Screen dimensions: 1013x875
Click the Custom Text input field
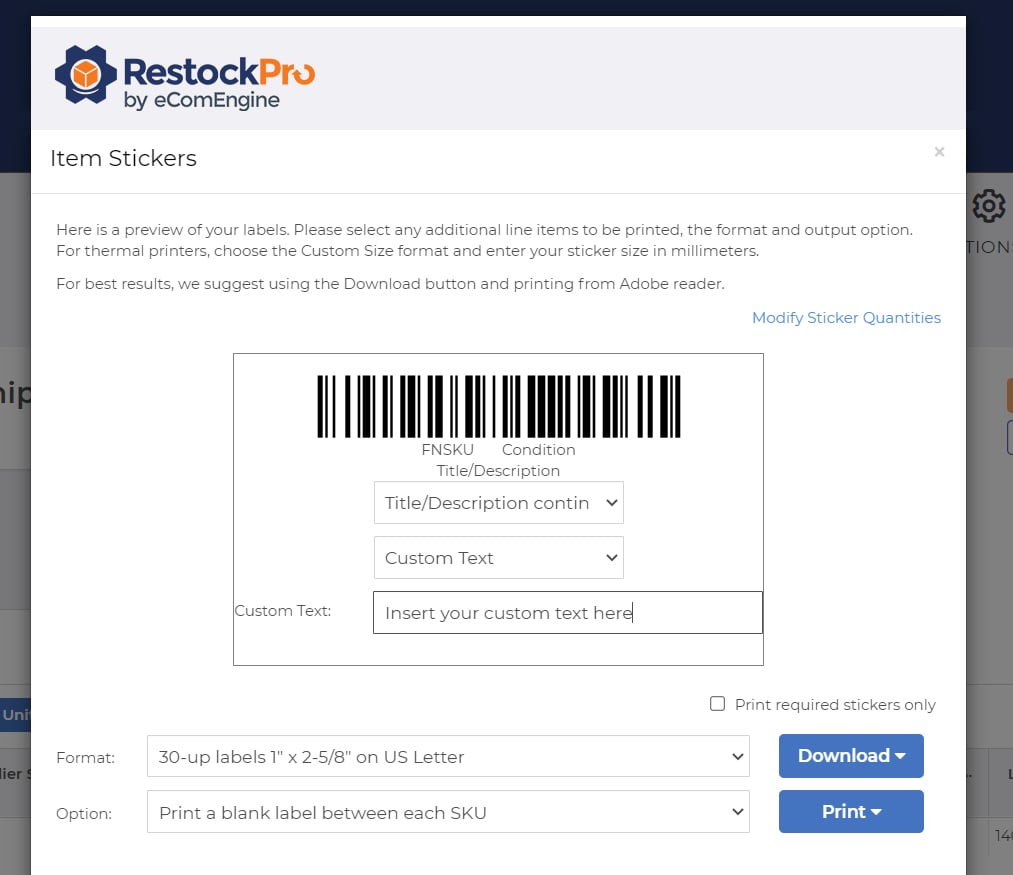(567, 612)
